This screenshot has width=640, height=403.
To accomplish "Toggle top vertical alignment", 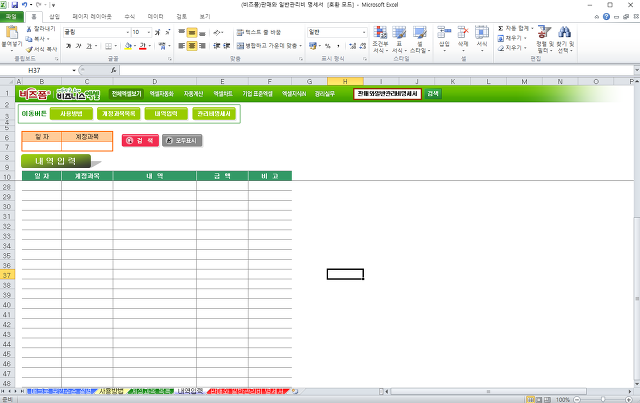I will click(182, 32).
